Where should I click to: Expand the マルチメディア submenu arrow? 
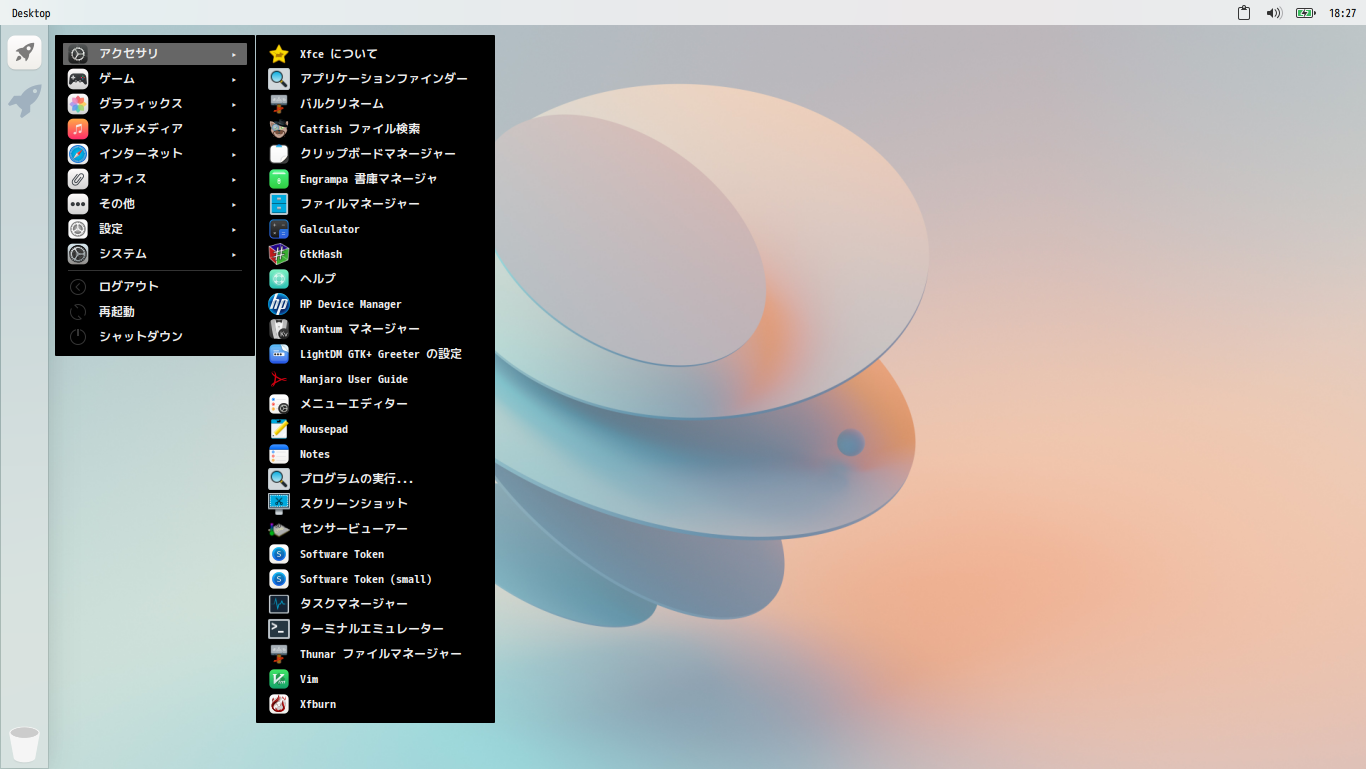point(234,129)
